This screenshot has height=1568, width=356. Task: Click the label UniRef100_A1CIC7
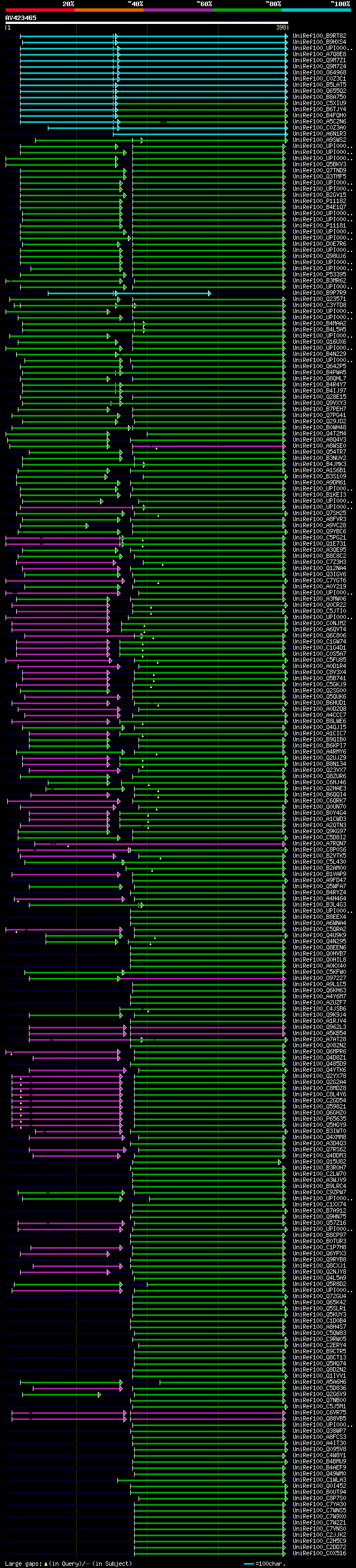tap(319, 734)
